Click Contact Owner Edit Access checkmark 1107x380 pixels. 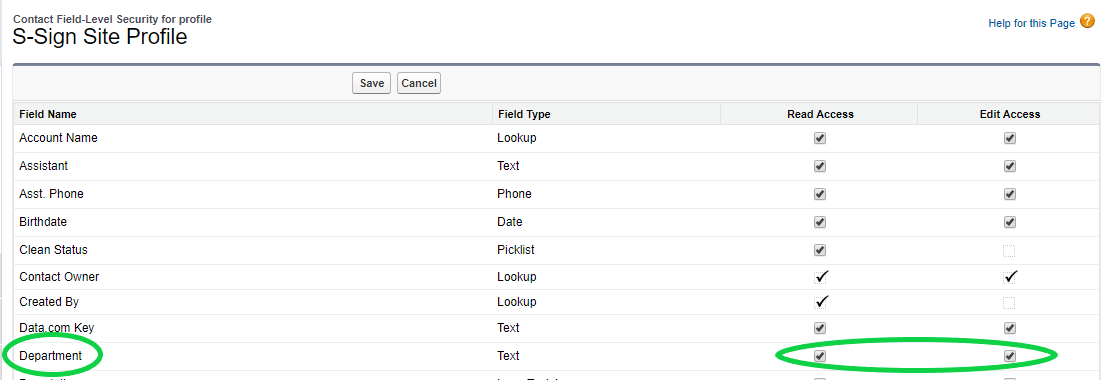tap(1010, 276)
